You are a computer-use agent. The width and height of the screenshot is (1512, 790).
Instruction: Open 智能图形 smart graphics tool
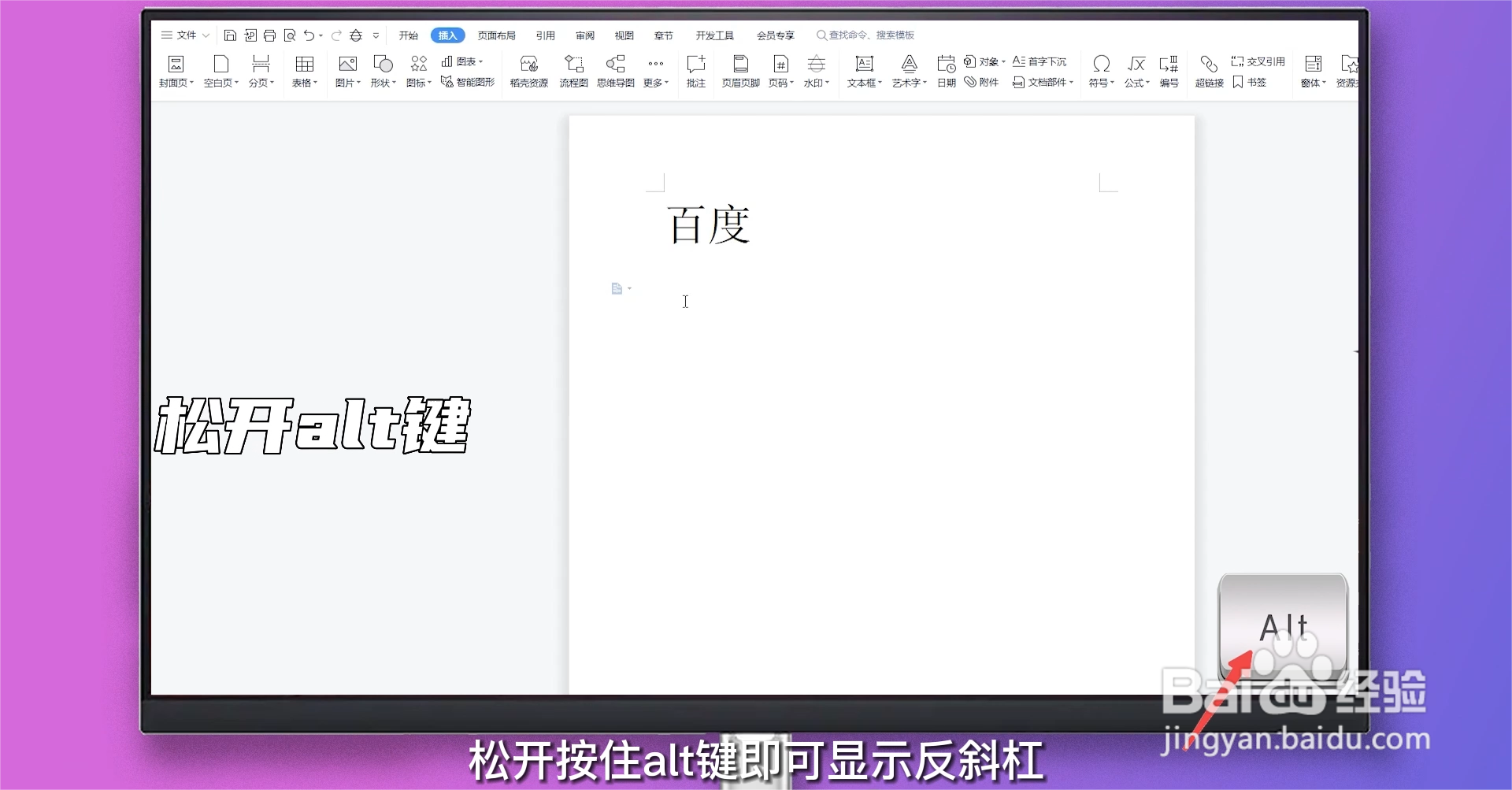click(x=468, y=81)
